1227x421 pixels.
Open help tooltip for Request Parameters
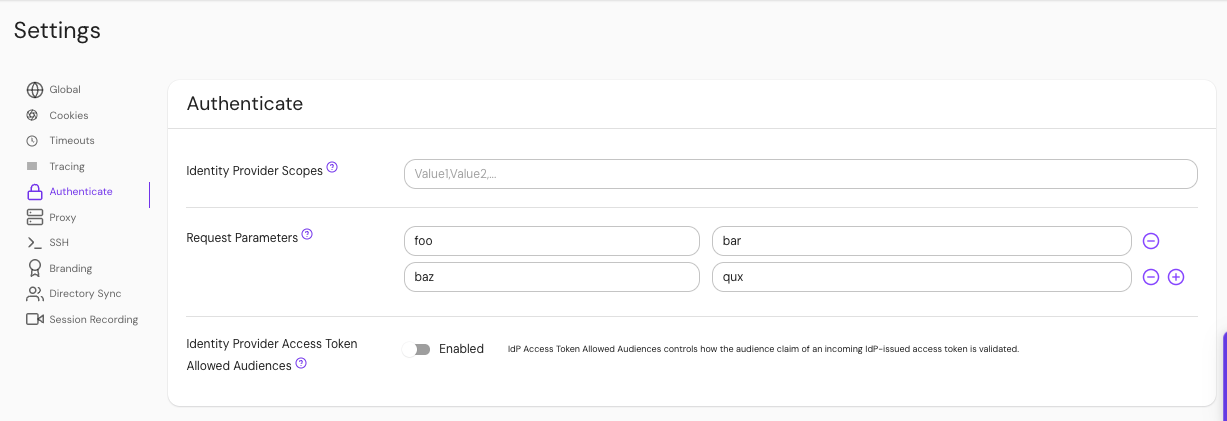point(307,234)
